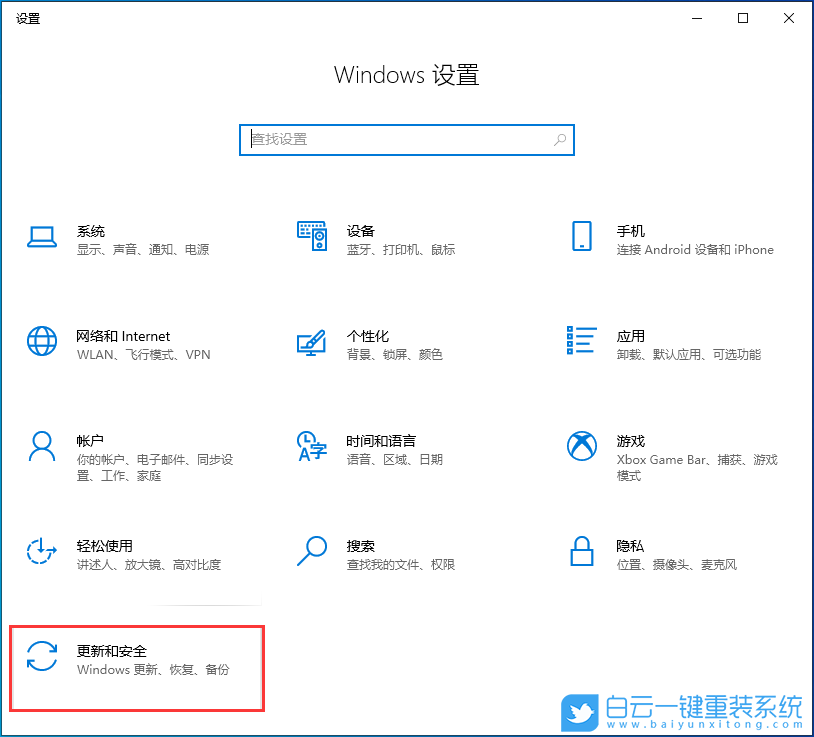This screenshot has width=814, height=737.
Task: Click the search magnifier inside the box
Action: (560, 140)
